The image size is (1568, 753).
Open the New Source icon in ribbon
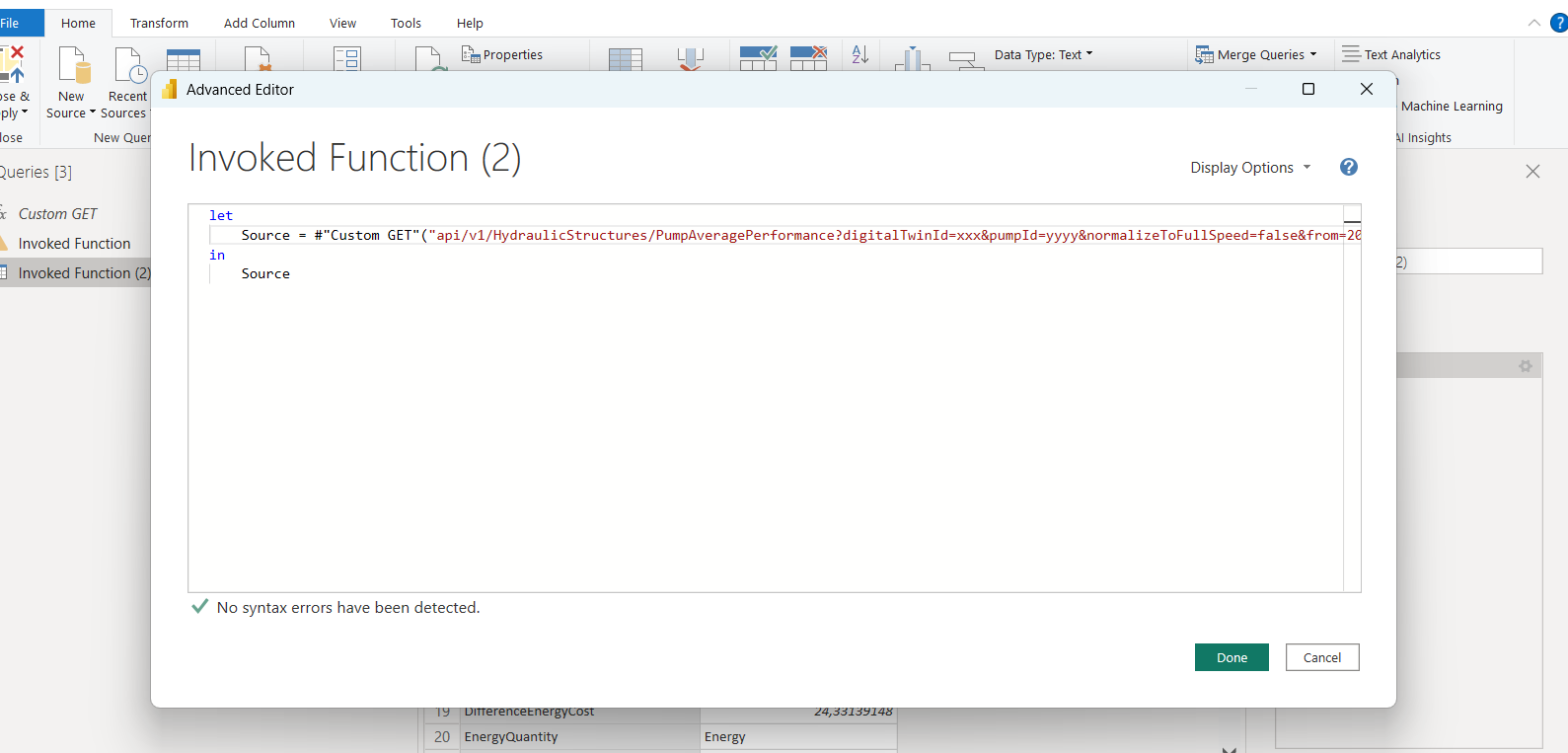74,64
